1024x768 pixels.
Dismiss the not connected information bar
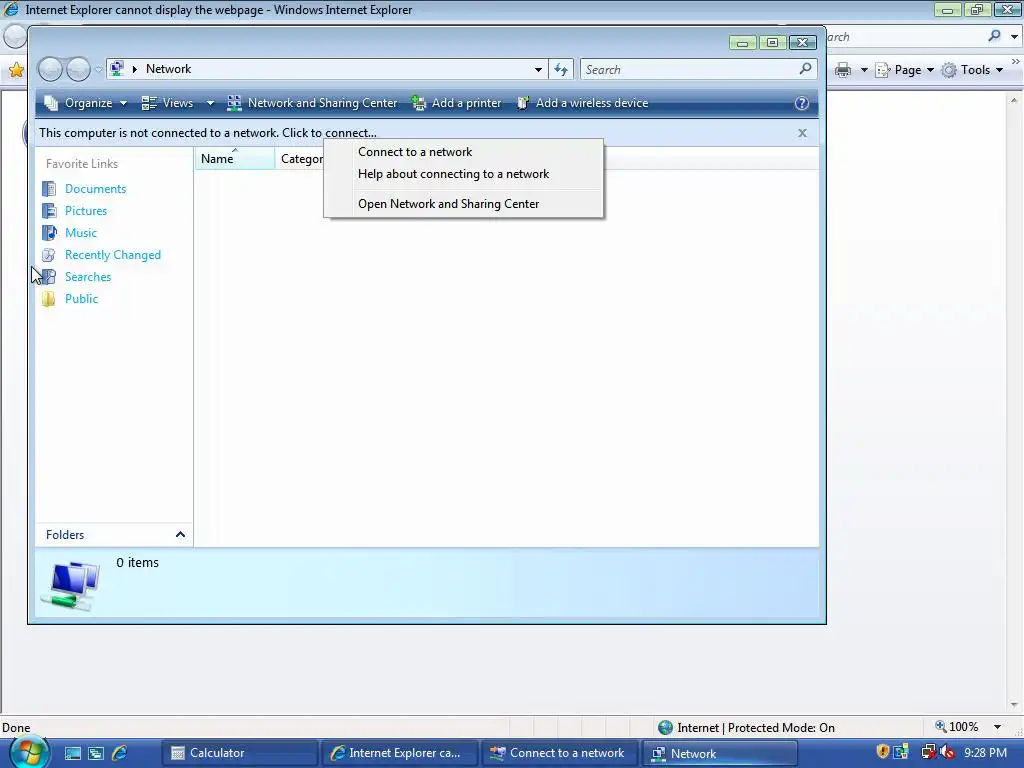coord(802,133)
